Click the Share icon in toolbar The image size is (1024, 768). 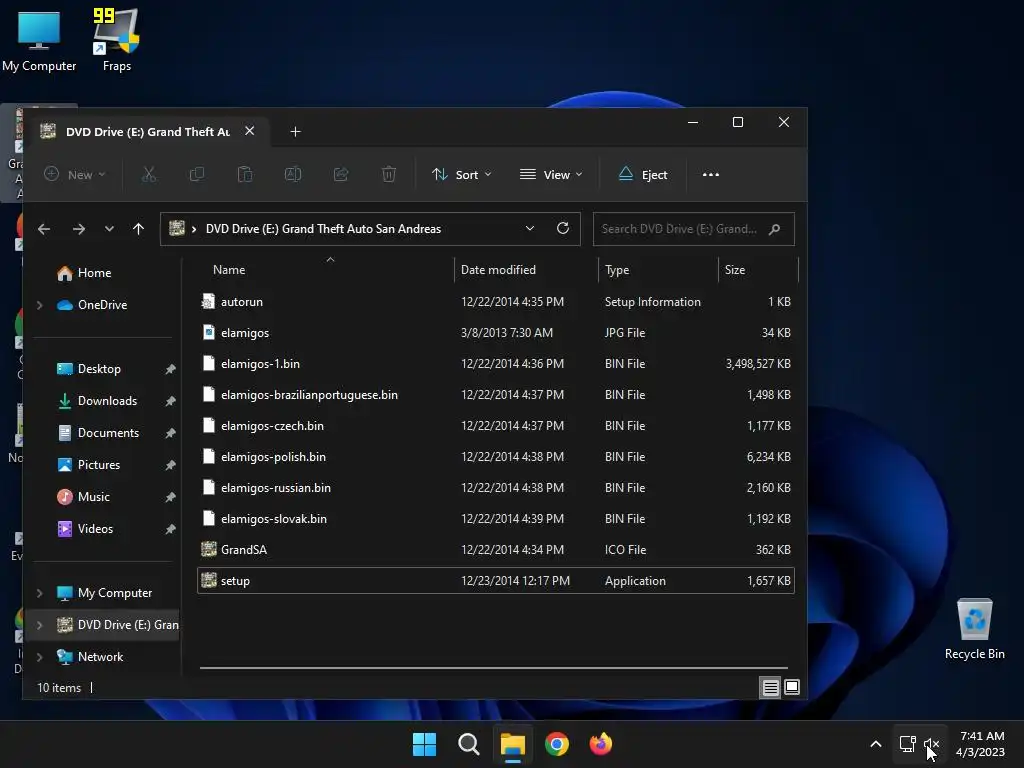[x=341, y=174]
